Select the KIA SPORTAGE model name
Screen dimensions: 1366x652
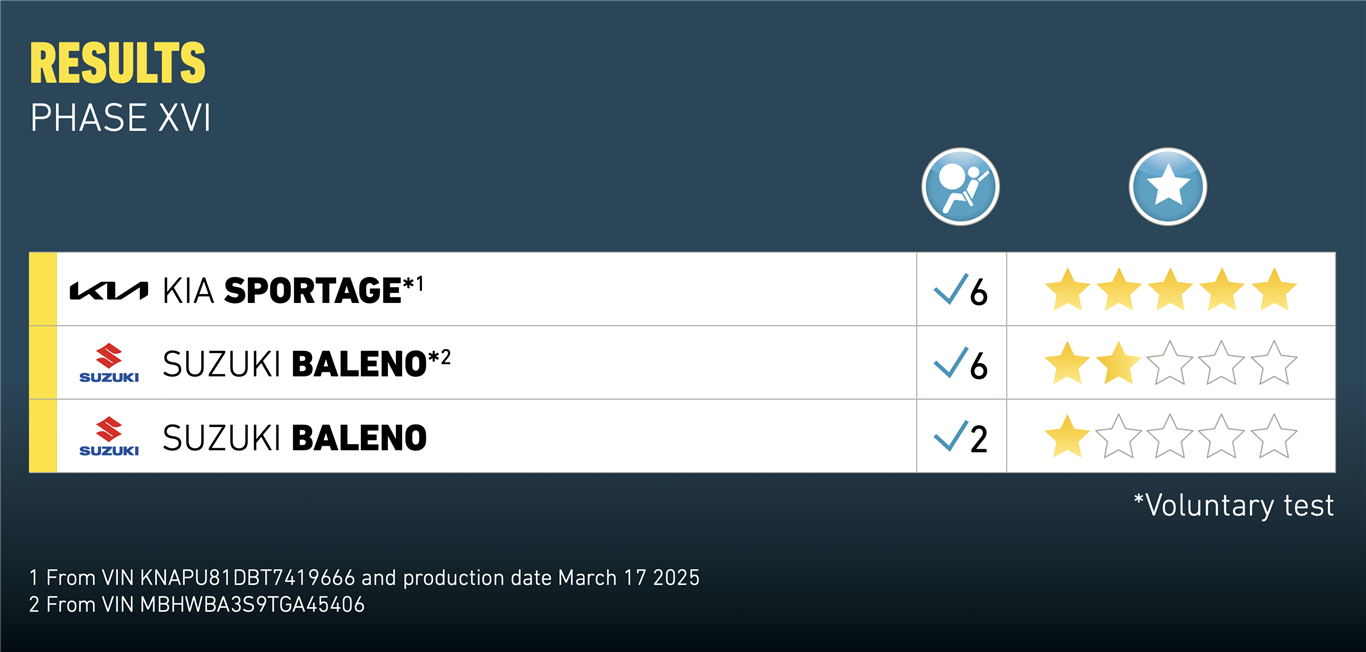click(292, 290)
